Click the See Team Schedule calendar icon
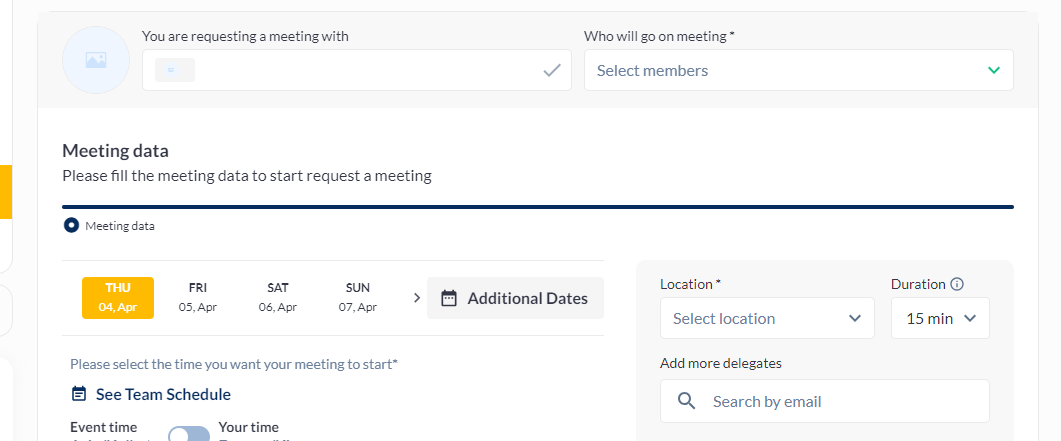1061x441 pixels. (79, 394)
